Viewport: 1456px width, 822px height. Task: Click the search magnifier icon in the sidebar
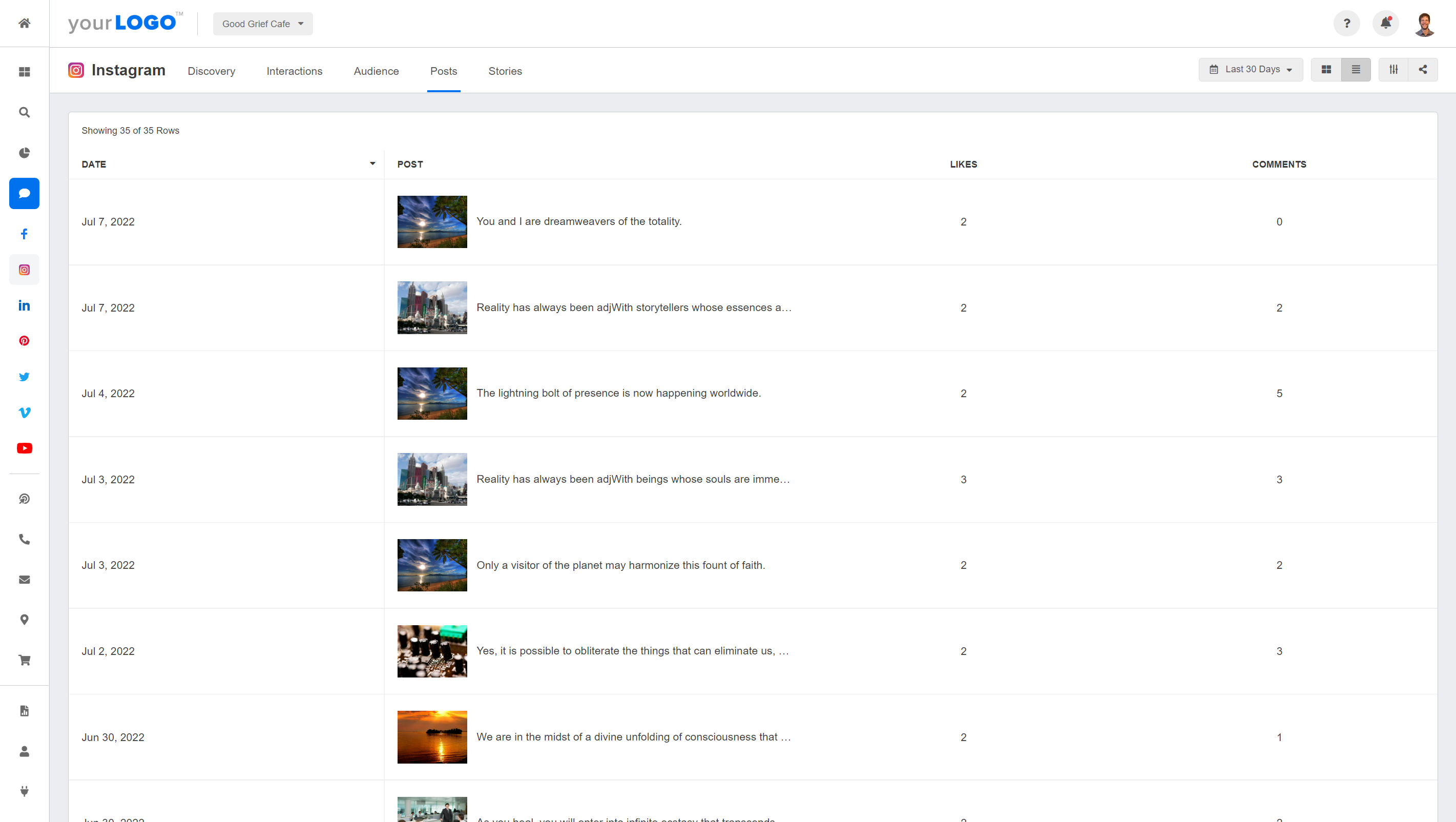[24, 112]
